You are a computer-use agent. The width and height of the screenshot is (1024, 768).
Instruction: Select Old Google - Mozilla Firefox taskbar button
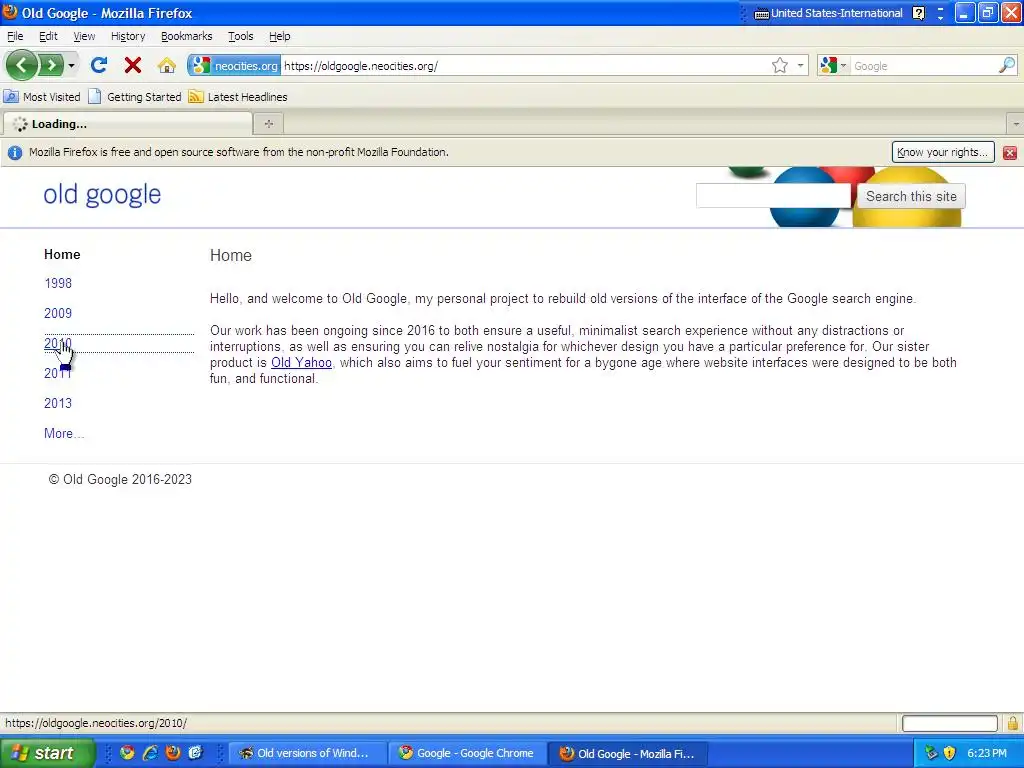(x=628, y=753)
